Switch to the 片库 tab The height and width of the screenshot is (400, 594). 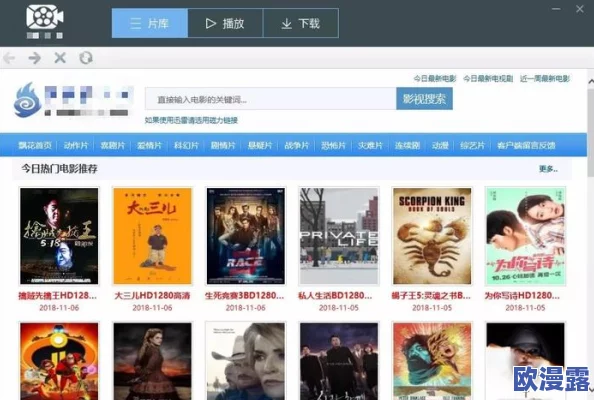150,23
